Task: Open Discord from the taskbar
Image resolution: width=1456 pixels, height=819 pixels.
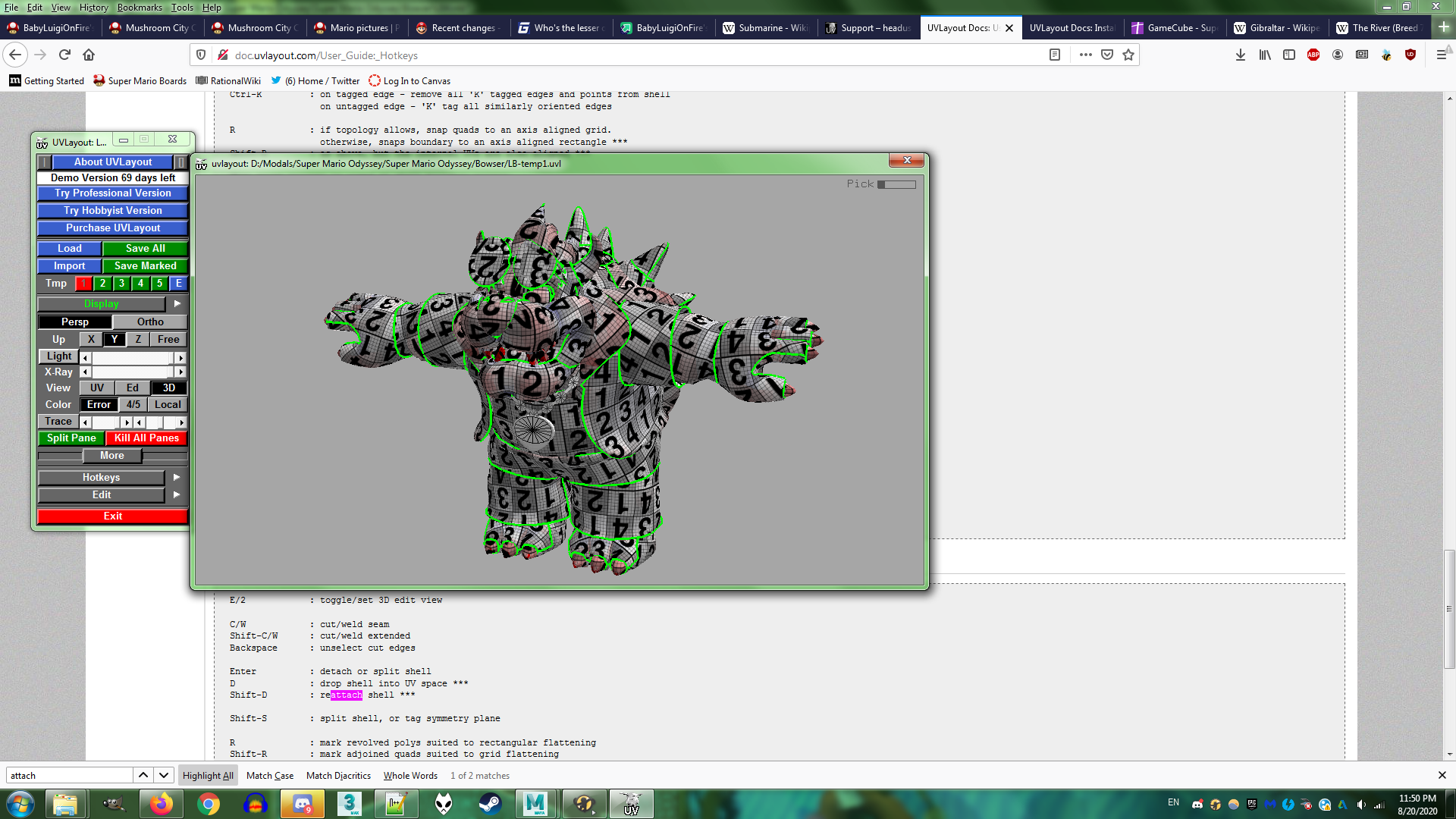Action: coord(302,804)
